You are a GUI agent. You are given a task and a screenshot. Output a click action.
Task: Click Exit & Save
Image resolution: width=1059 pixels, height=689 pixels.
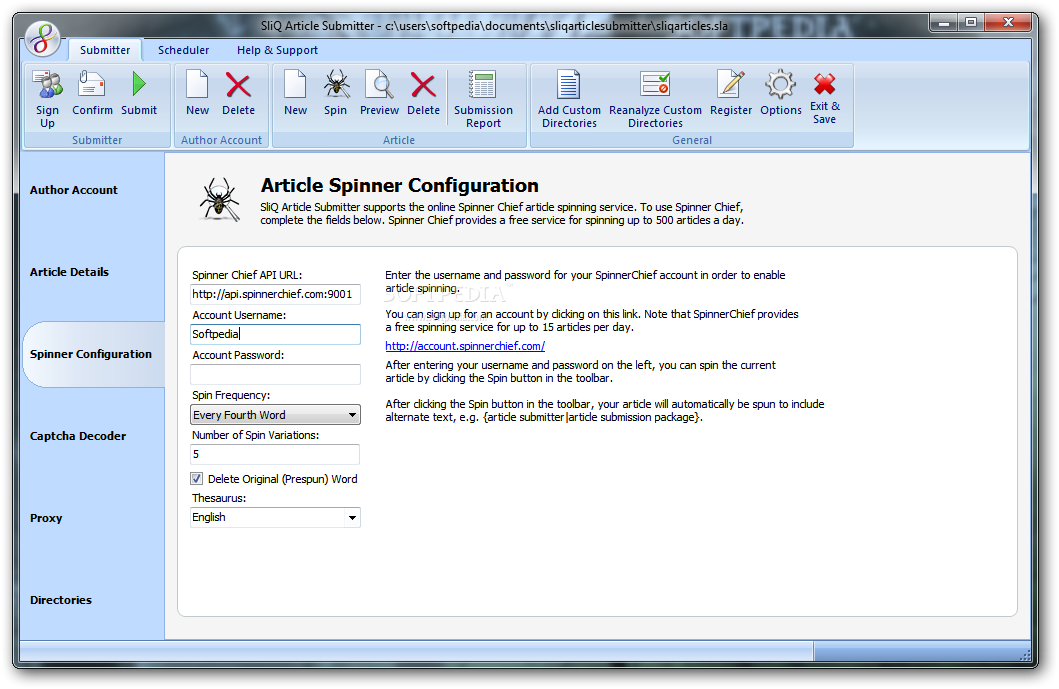click(825, 97)
